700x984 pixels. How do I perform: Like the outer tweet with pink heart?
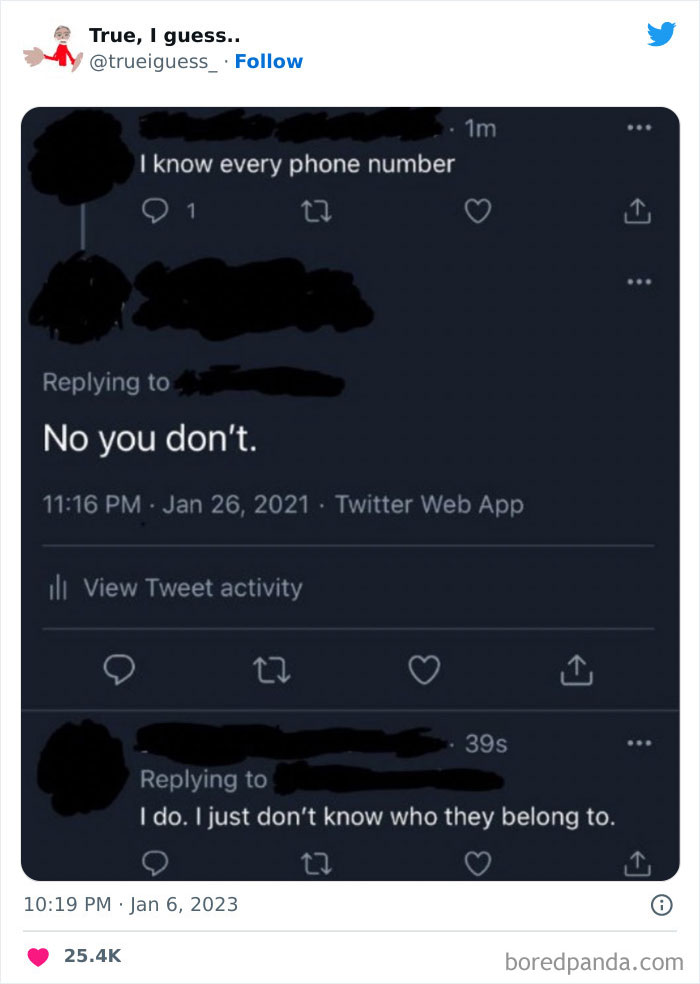(38, 956)
